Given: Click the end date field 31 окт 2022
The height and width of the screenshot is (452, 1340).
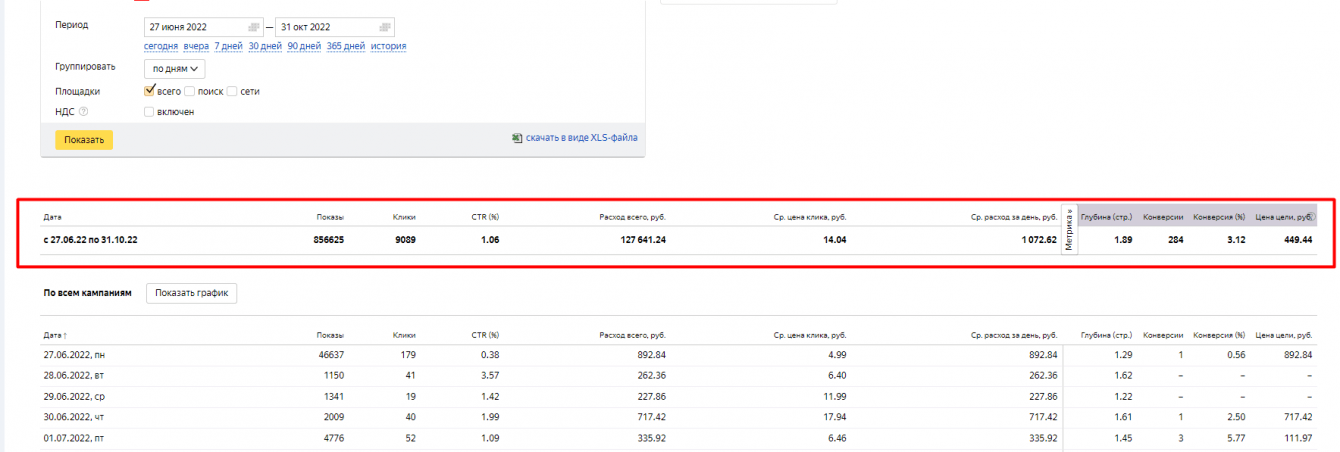Looking at the screenshot, I should [334, 27].
